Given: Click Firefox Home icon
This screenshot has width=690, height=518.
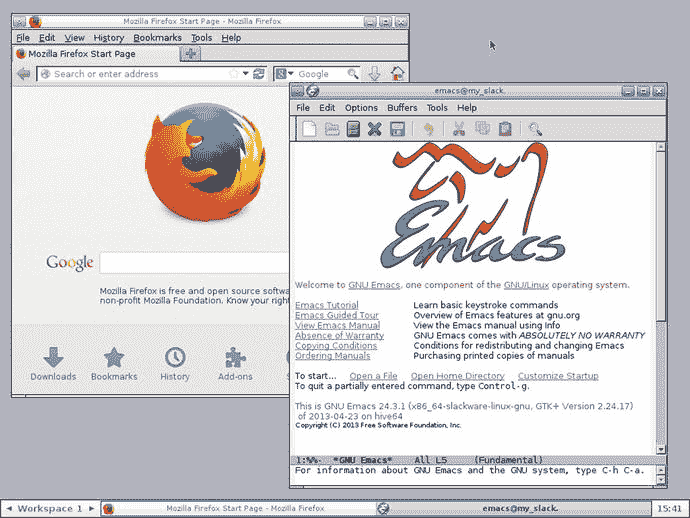Looking at the screenshot, I should coord(397,73).
